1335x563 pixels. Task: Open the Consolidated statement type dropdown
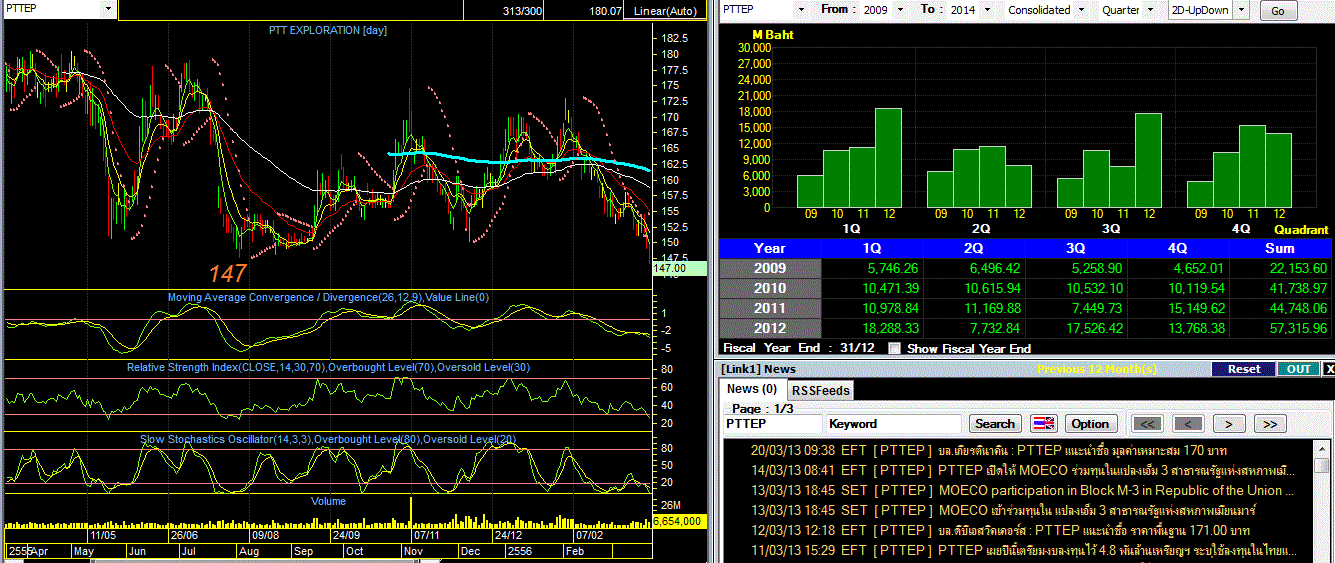point(1079,10)
